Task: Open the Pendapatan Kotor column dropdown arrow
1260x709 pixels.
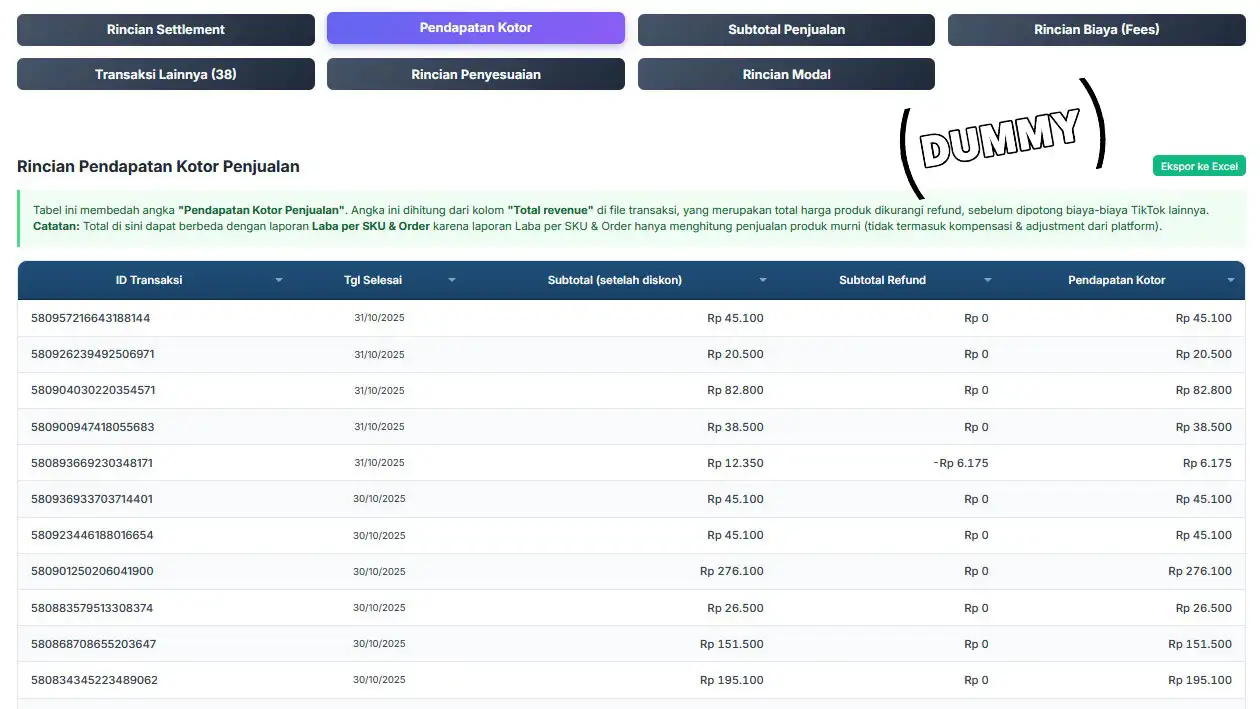Action: coord(1231,281)
